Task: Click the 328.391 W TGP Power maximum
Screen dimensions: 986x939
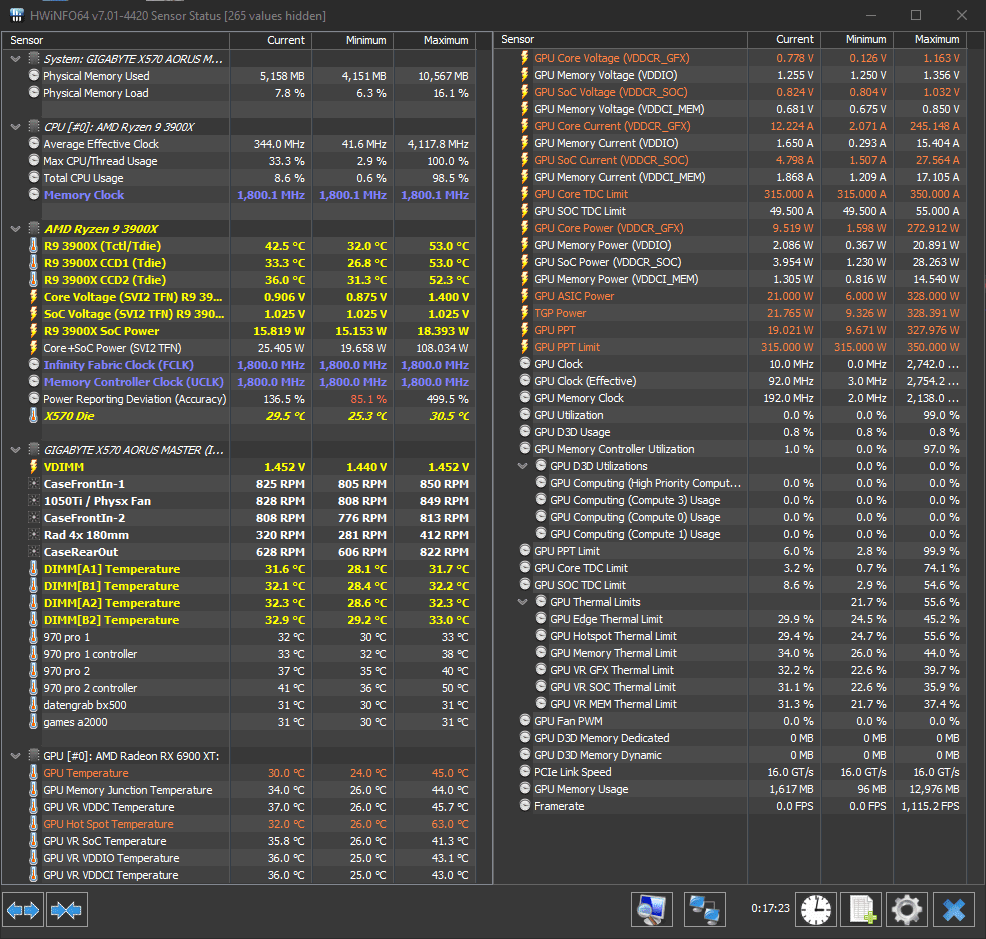Action: click(934, 313)
